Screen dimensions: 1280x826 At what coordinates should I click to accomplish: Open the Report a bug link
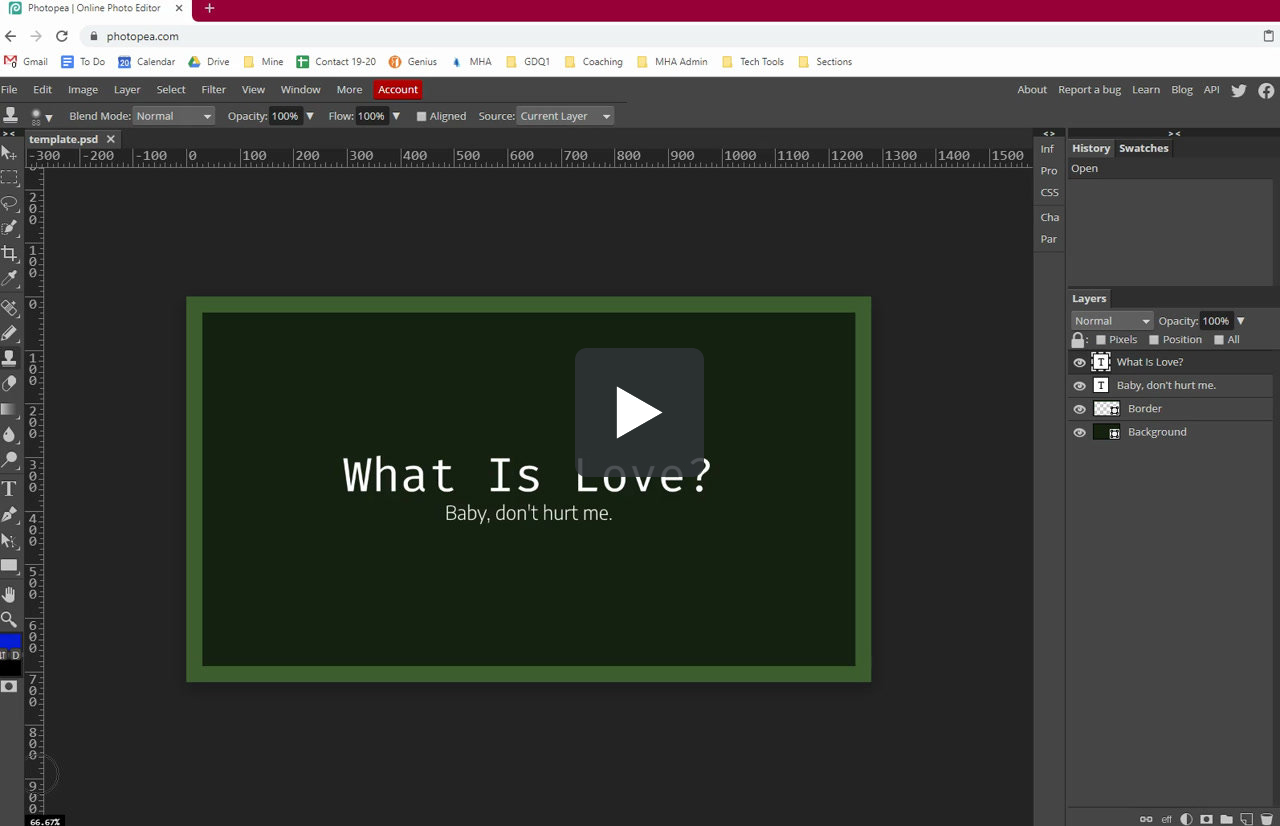pyautogui.click(x=1090, y=90)
